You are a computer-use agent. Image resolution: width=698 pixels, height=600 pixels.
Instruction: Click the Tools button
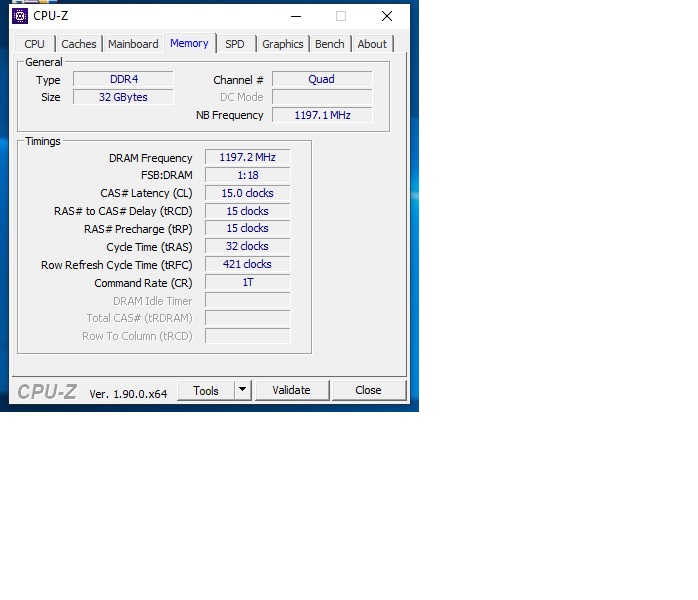coord(206,390)
